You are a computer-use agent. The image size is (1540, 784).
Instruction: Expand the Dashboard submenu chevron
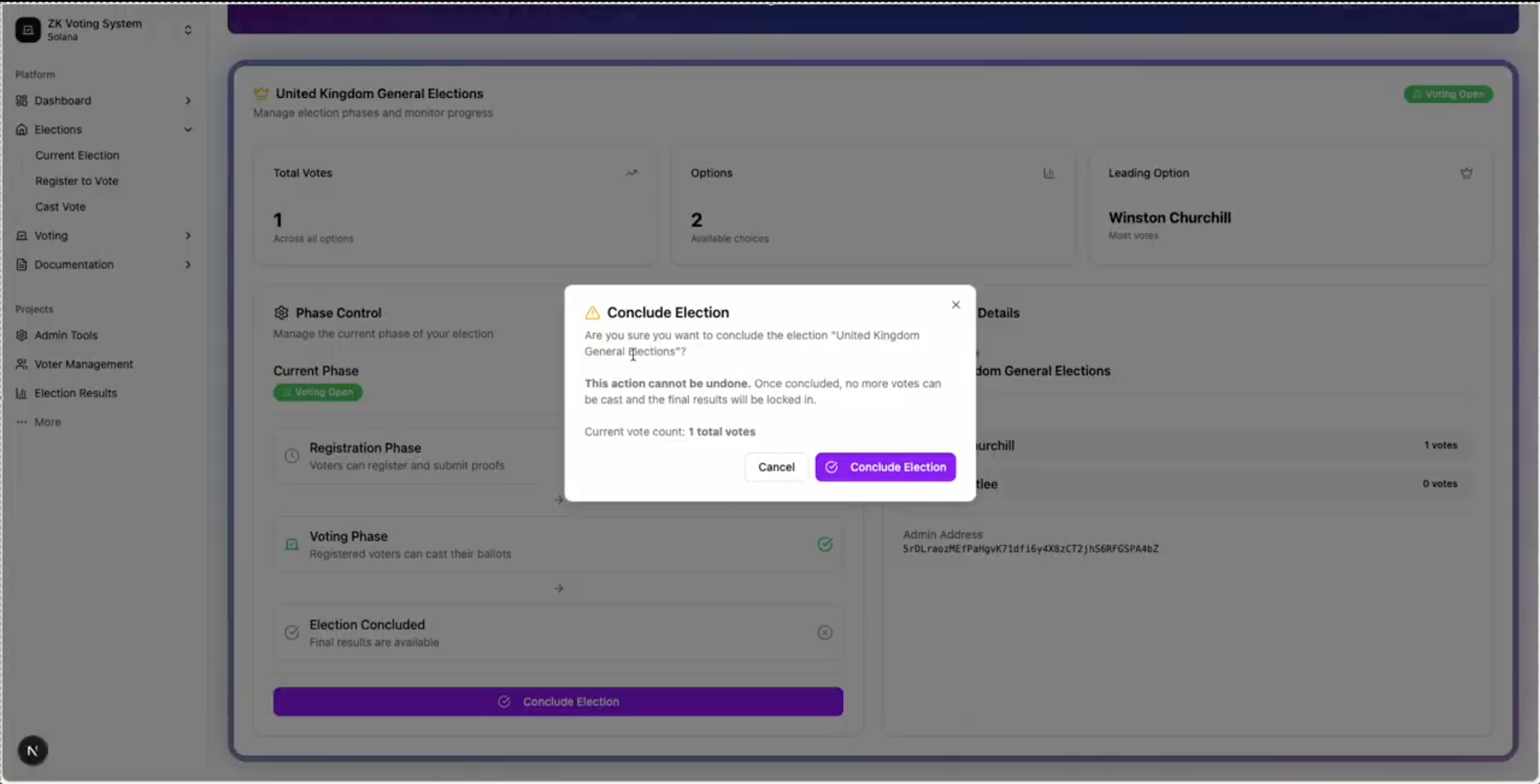[188, 100]
